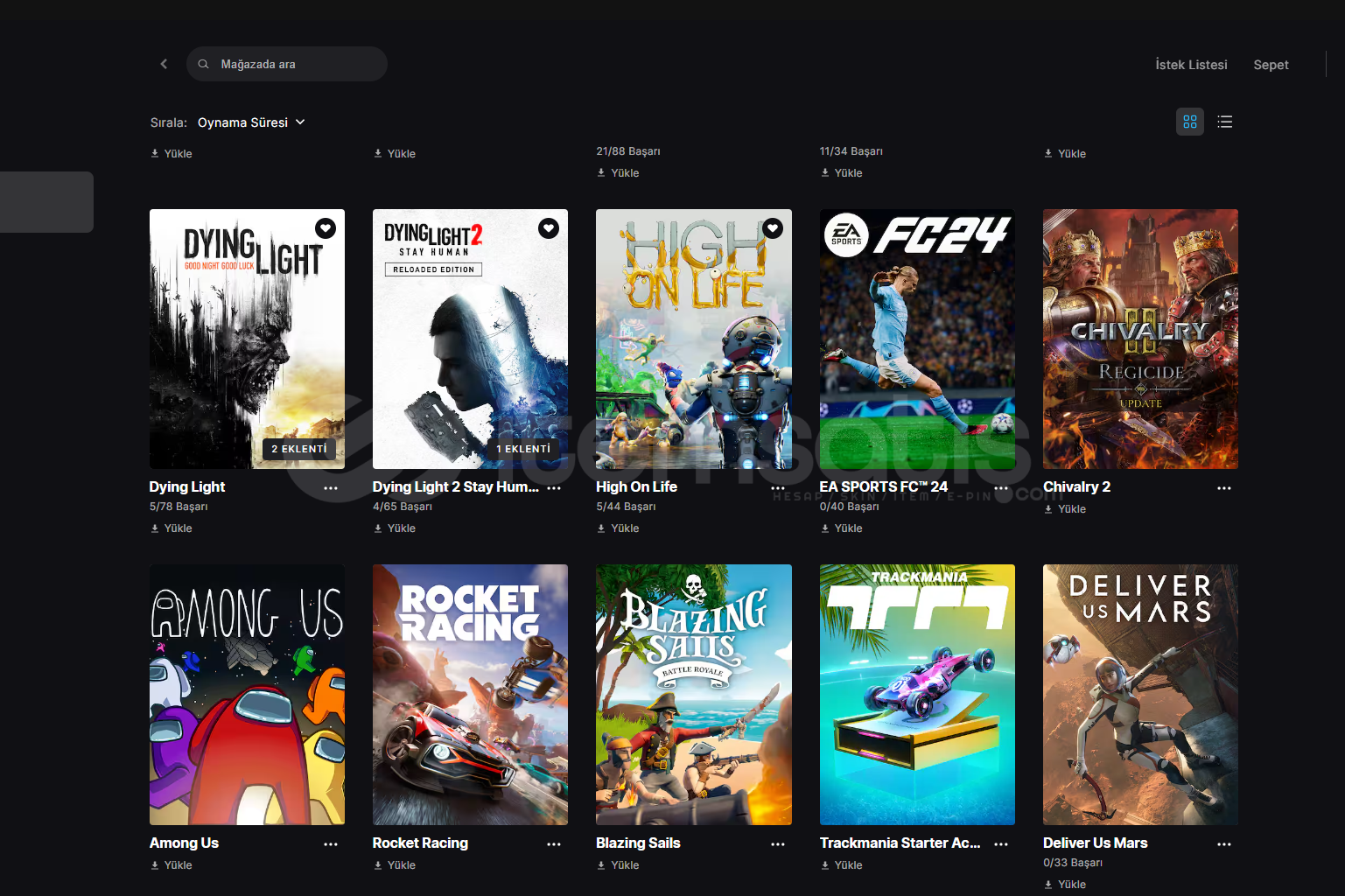Open İstek Listesi wishlist
The image size is (1345, 896).
(1191, 65)
